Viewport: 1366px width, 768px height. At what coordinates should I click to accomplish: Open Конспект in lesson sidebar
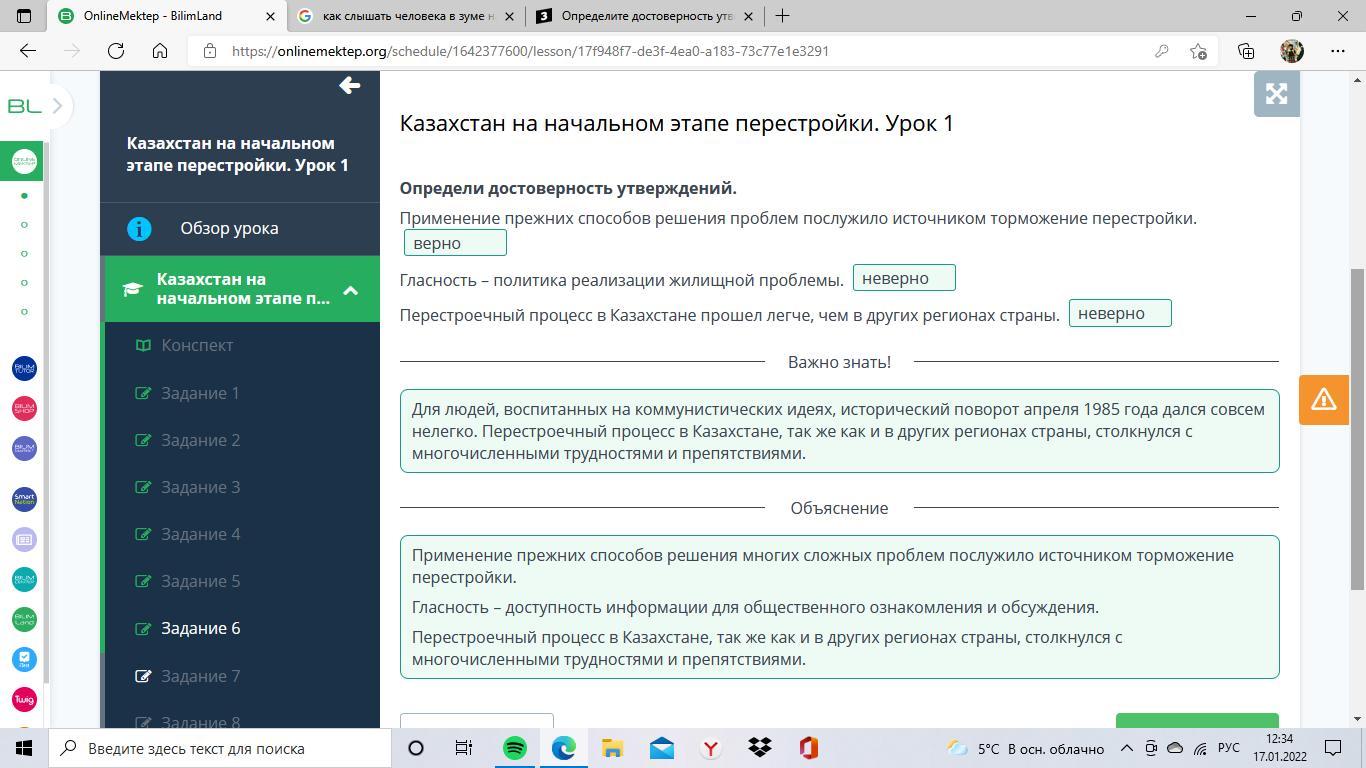[197, 345]
